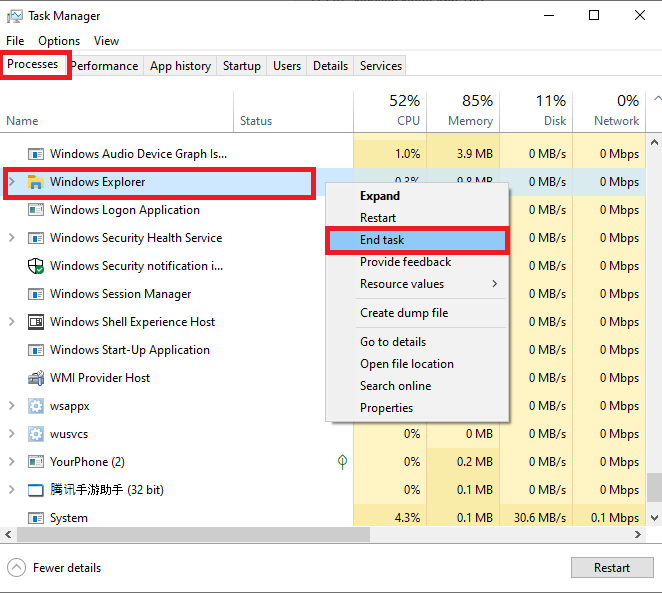Expand the 腾讯手游助手 (32 bit) group

coord(12,490)
